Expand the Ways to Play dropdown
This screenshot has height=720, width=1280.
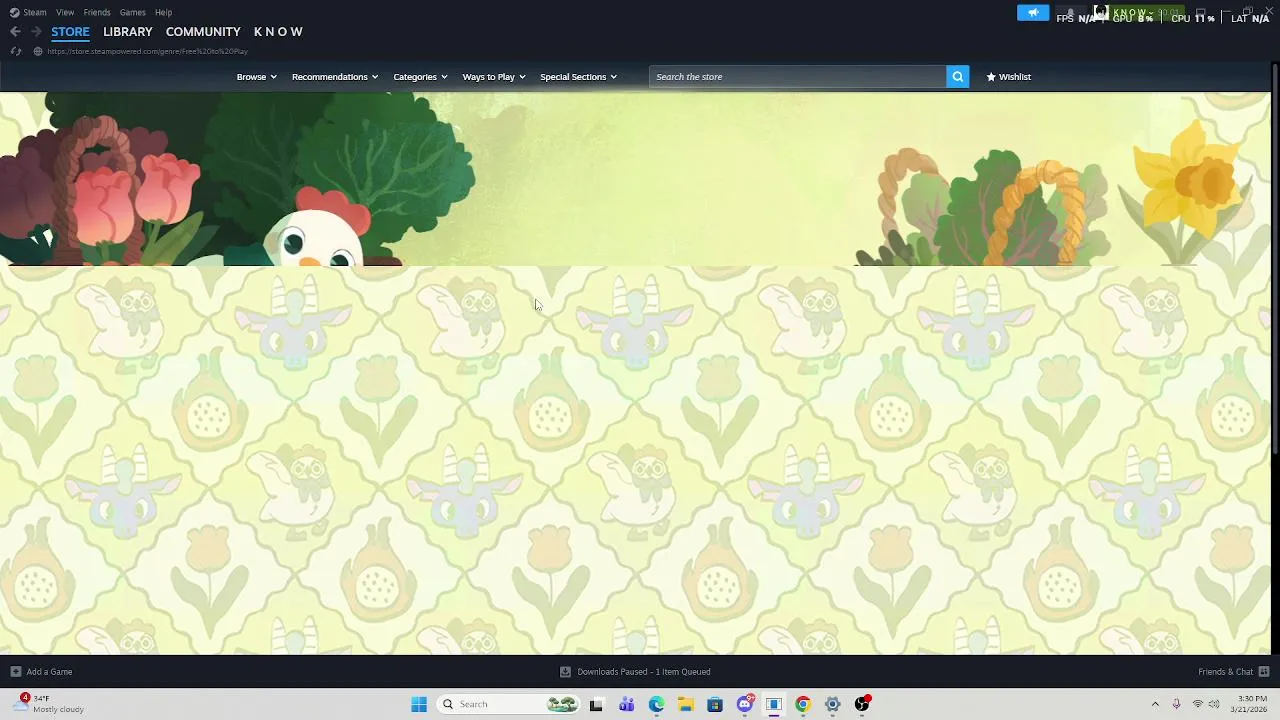point(494,77)
